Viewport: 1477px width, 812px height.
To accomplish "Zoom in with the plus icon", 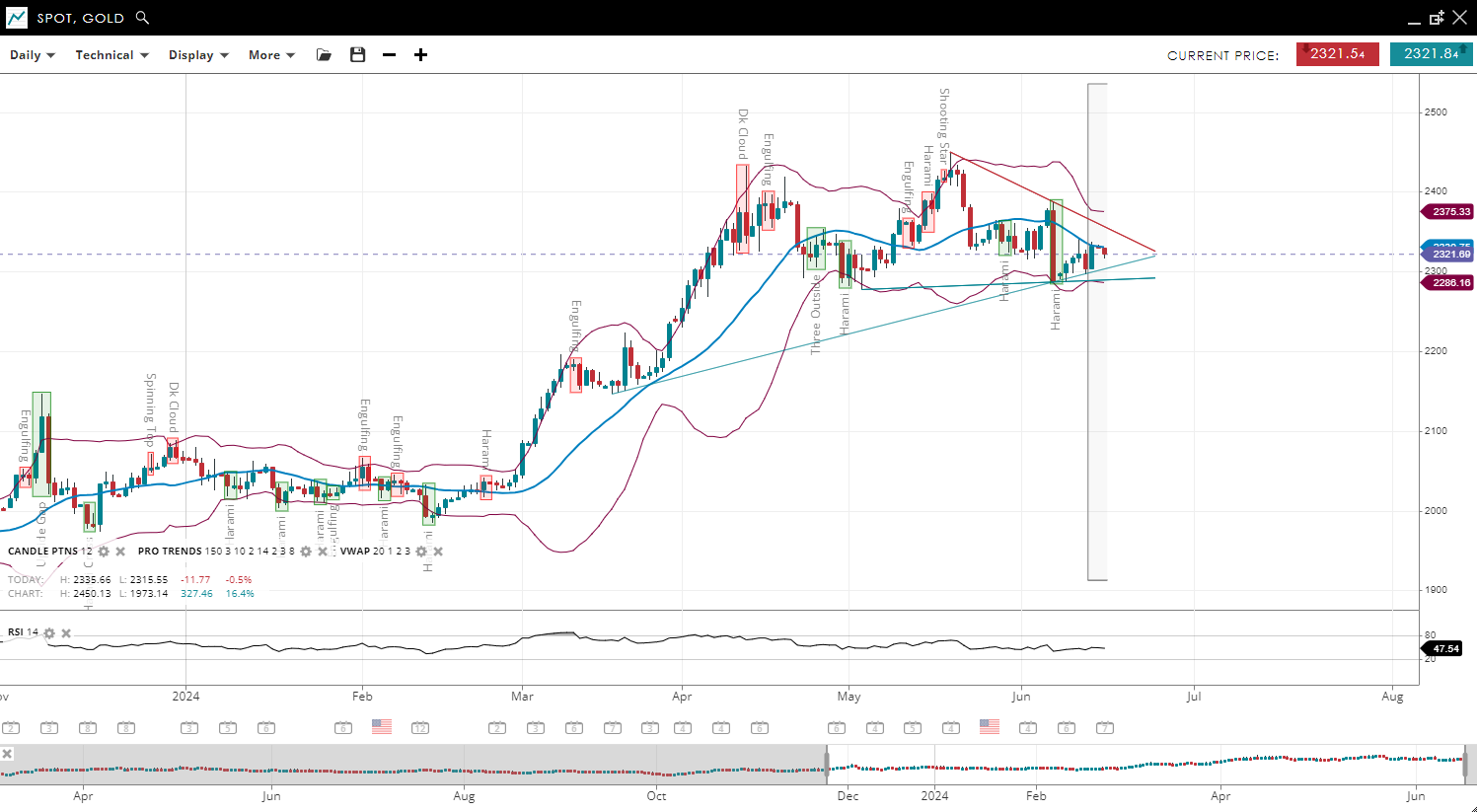I will coord(421,55).
